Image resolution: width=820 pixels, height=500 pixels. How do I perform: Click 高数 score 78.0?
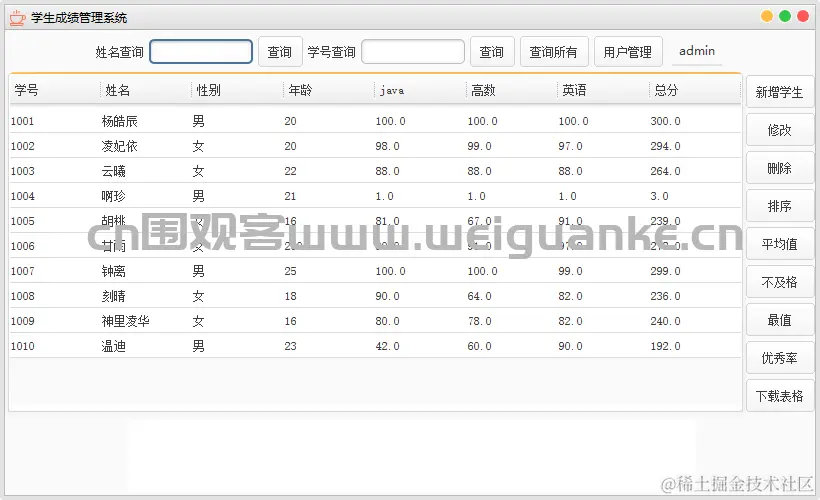coord(479,321)
